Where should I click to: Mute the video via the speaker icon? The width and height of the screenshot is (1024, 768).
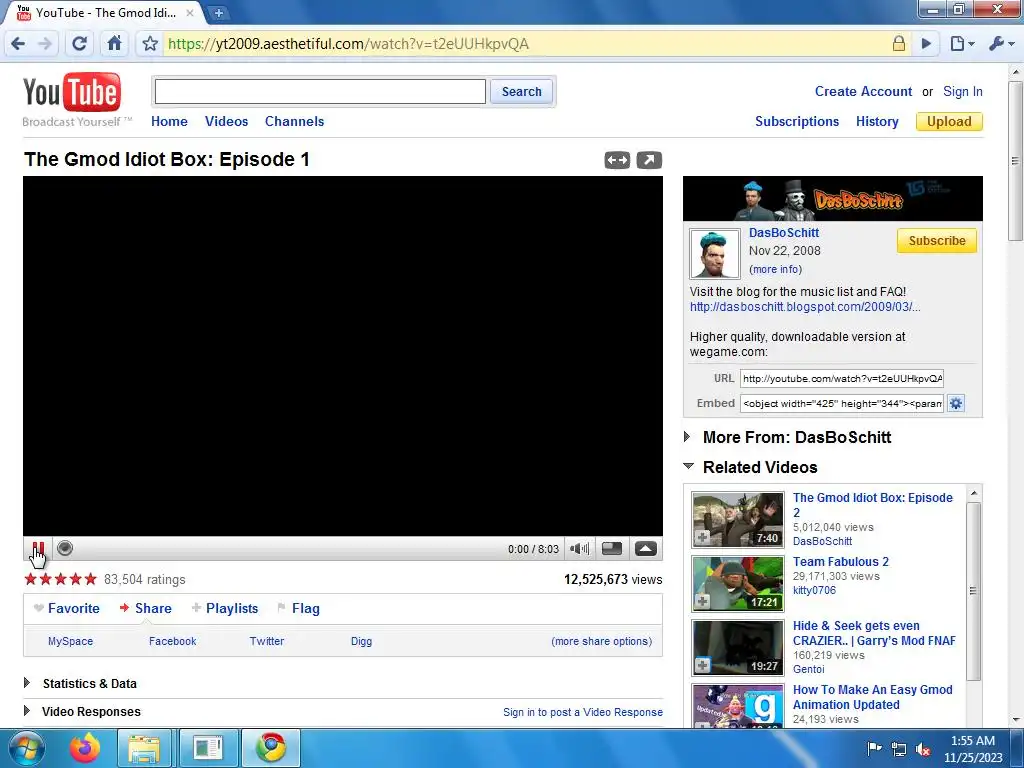pos(579,549)
